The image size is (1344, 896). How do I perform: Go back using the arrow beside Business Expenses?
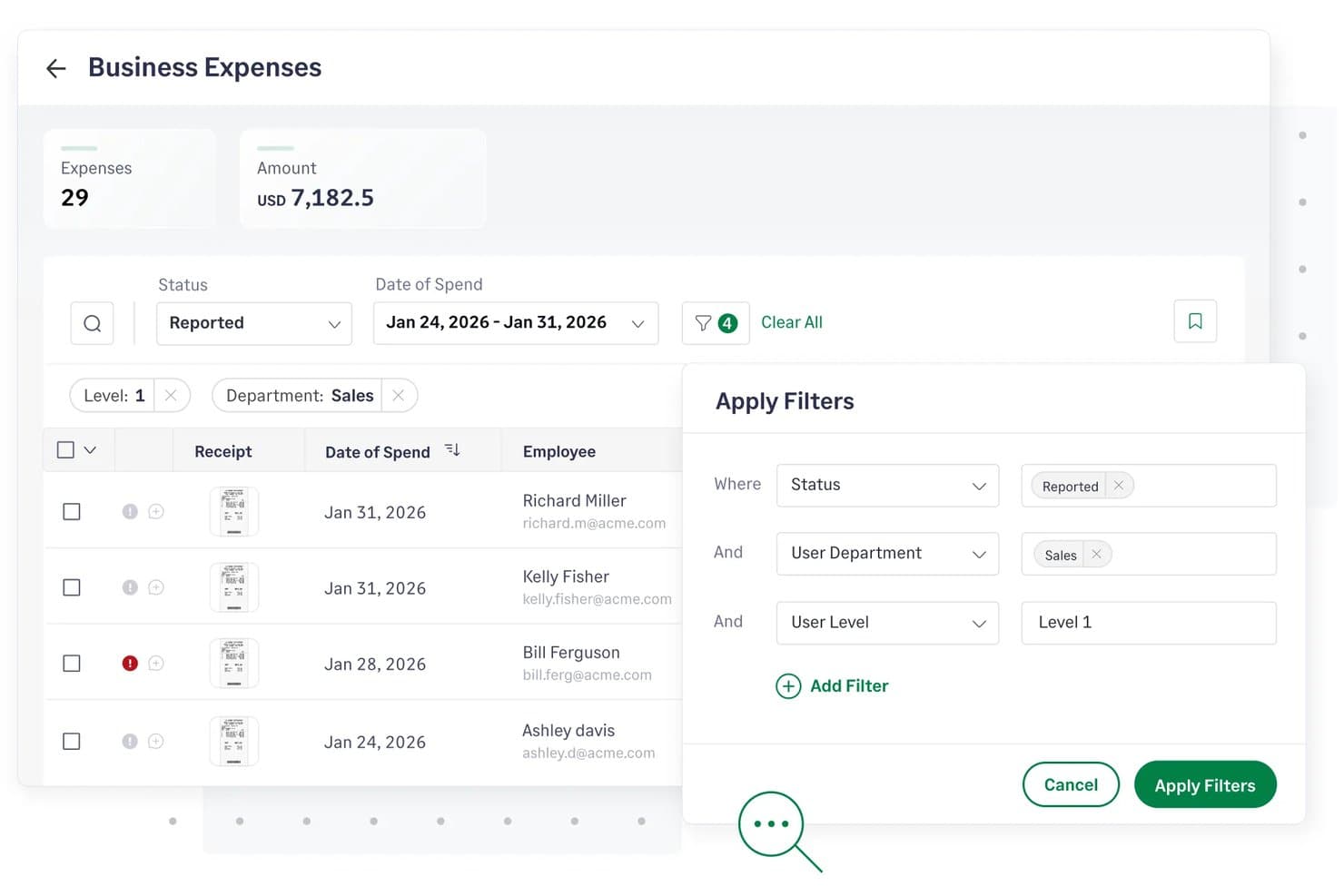pyautogui.click(x=56, y=68)
